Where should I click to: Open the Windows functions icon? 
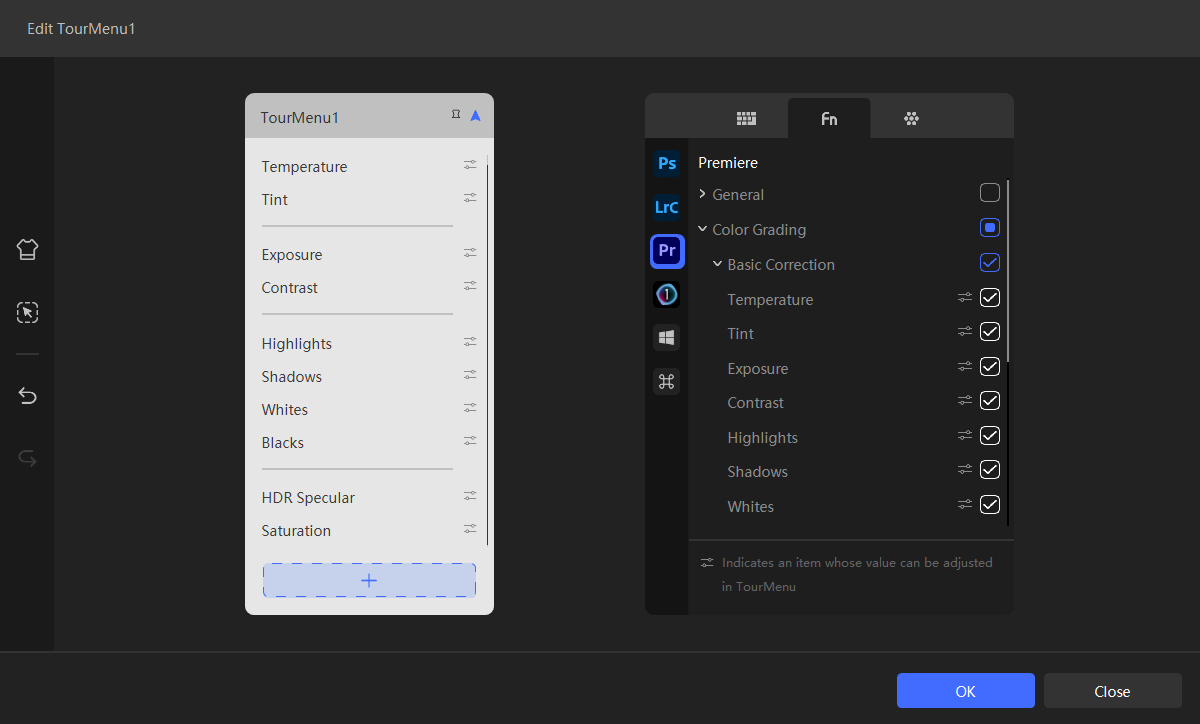pos(667,337)
